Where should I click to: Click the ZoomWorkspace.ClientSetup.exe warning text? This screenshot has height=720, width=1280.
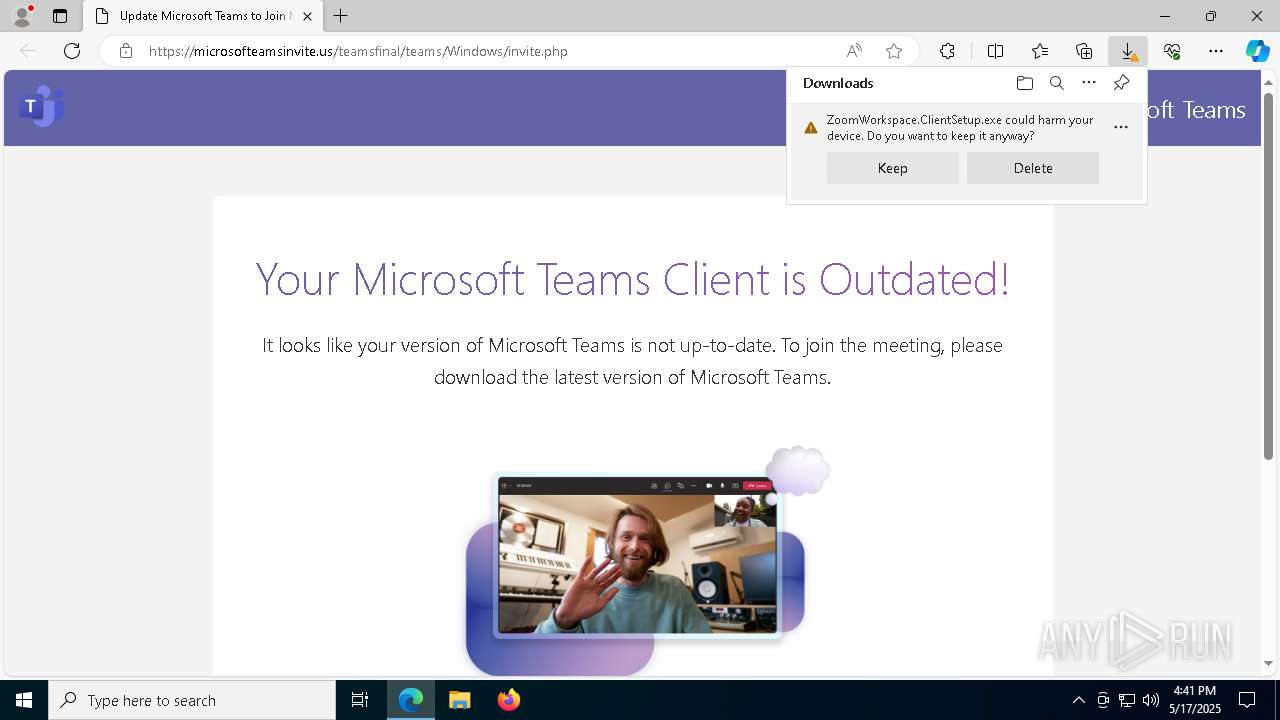tap(960, 127)
